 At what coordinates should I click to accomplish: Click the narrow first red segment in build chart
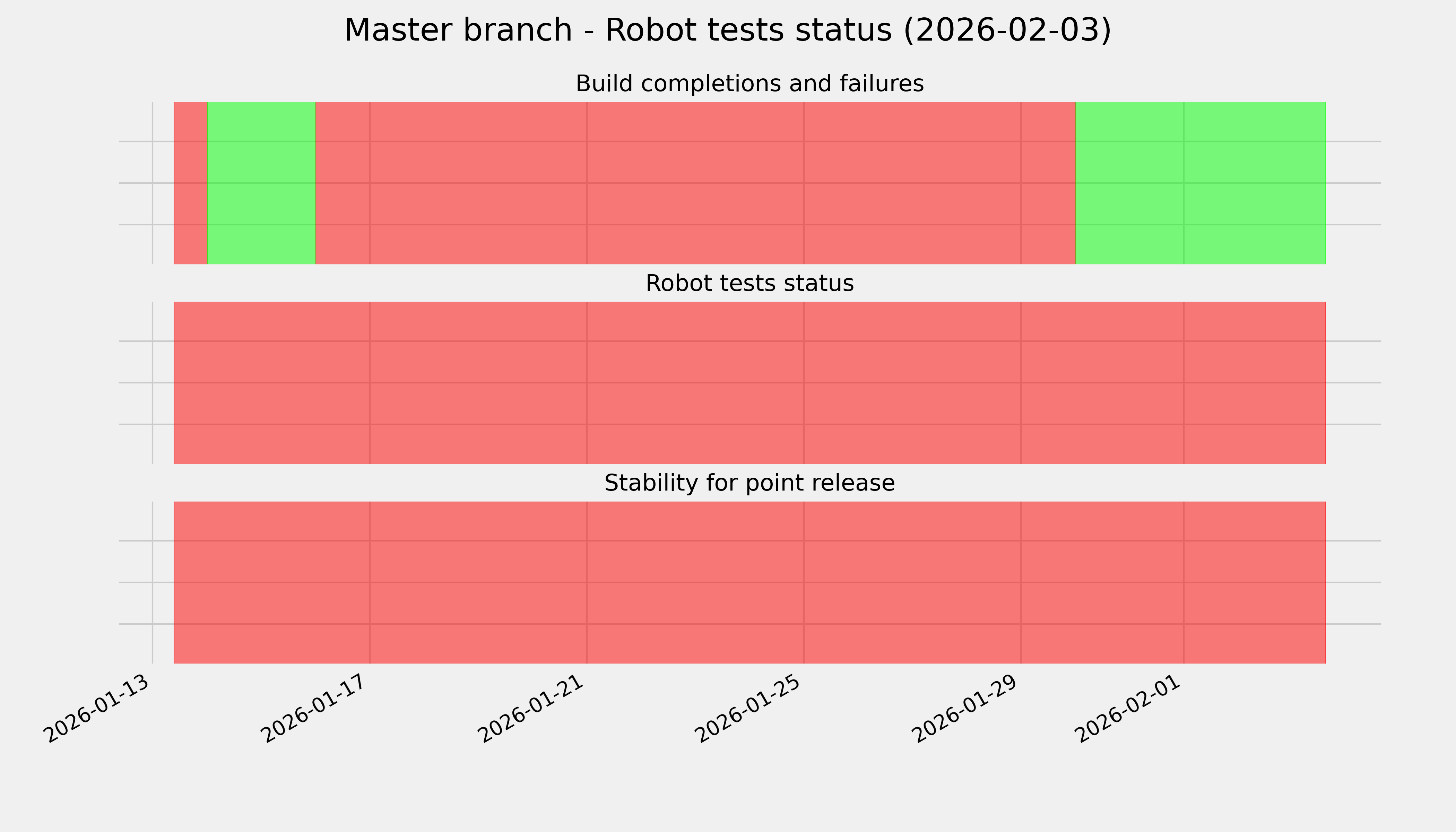click(x=190, y=183)
